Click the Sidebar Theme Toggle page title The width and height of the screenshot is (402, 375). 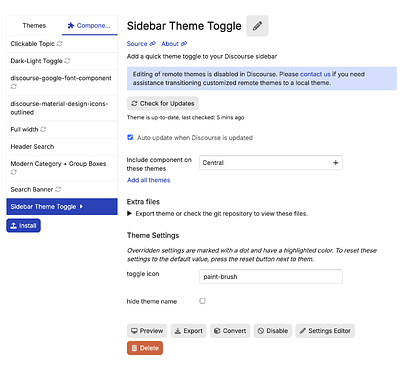click(184, 26)
